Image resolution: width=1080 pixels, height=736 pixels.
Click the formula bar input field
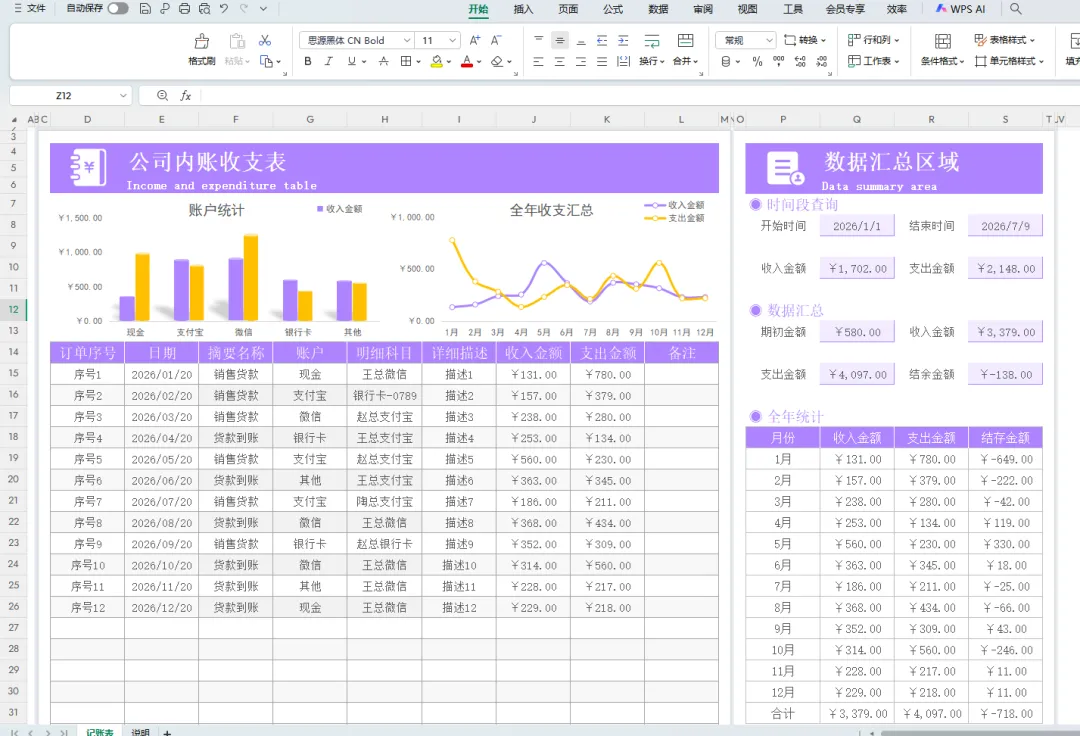pos(639,96)
